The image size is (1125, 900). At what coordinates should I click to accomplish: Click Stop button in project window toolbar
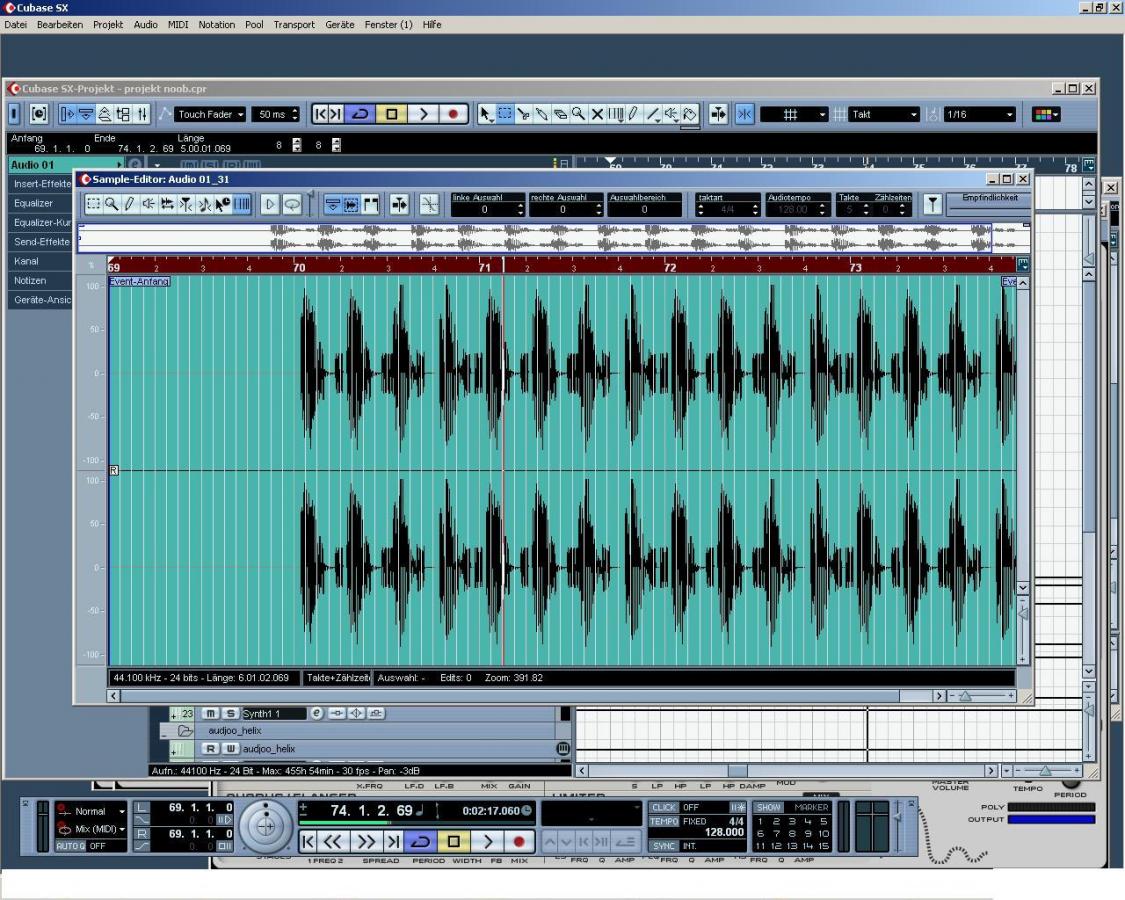[x=392, y=114]
